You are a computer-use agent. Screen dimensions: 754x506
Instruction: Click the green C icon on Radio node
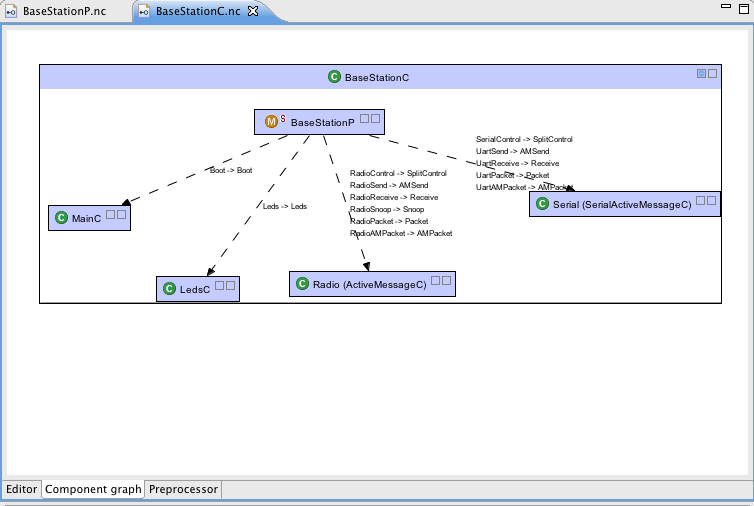click(302, 284)
